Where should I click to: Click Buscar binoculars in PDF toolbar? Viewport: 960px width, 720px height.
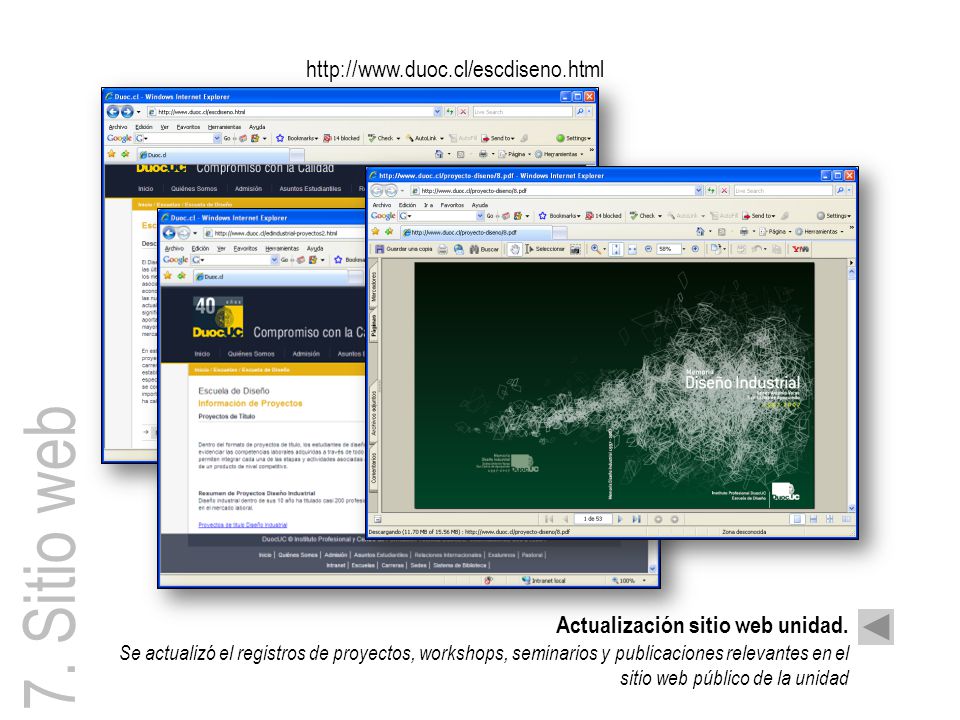click(x=484, y=249)
